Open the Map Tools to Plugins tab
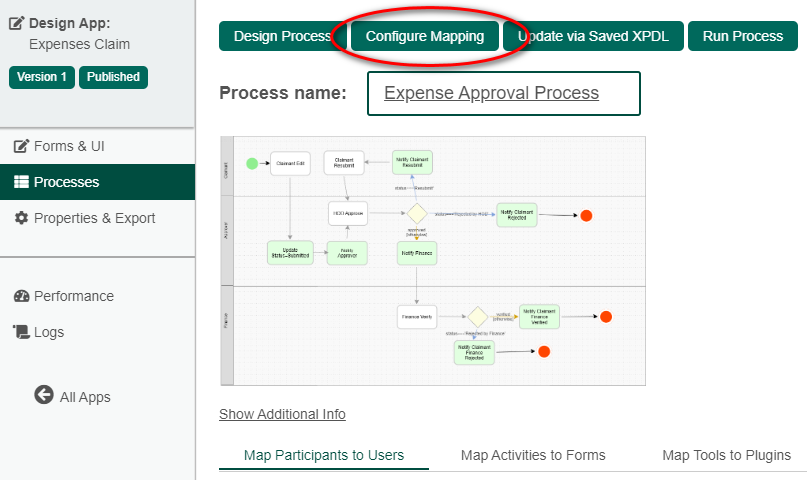The height and width of the screenshot is (480, 807). [726, 455]
